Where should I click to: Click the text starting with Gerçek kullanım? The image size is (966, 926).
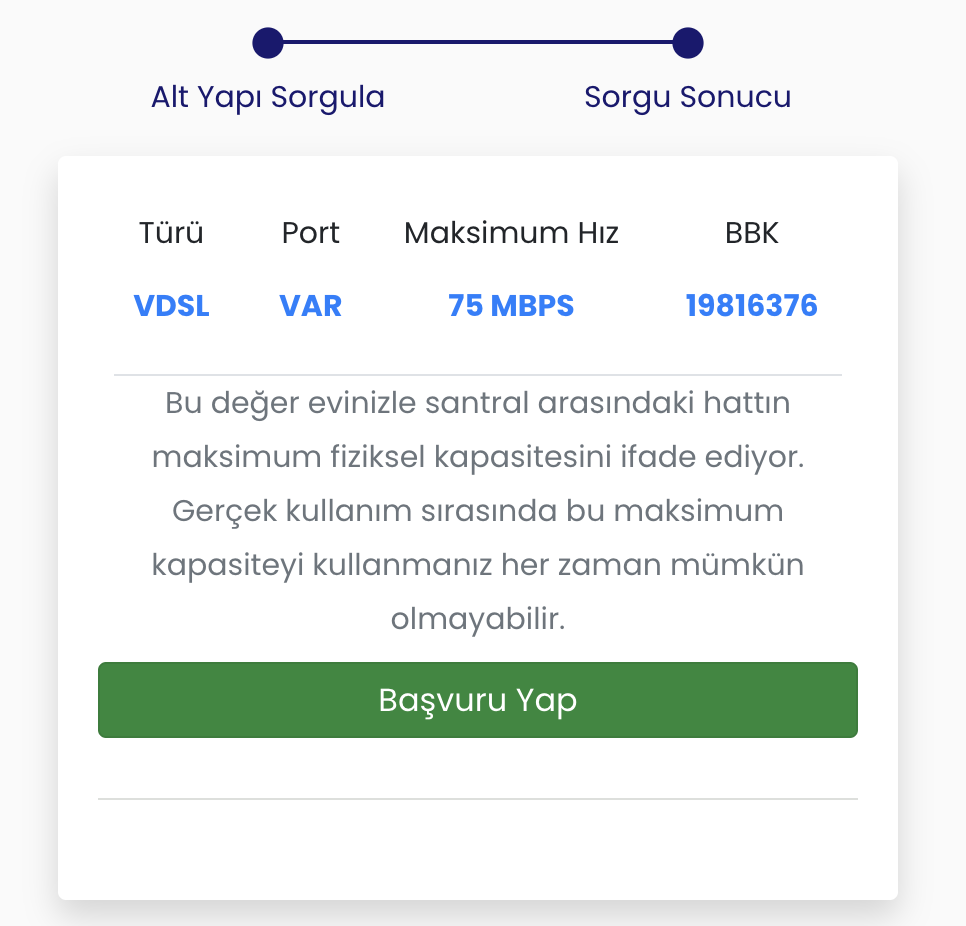tap(478, 511)
